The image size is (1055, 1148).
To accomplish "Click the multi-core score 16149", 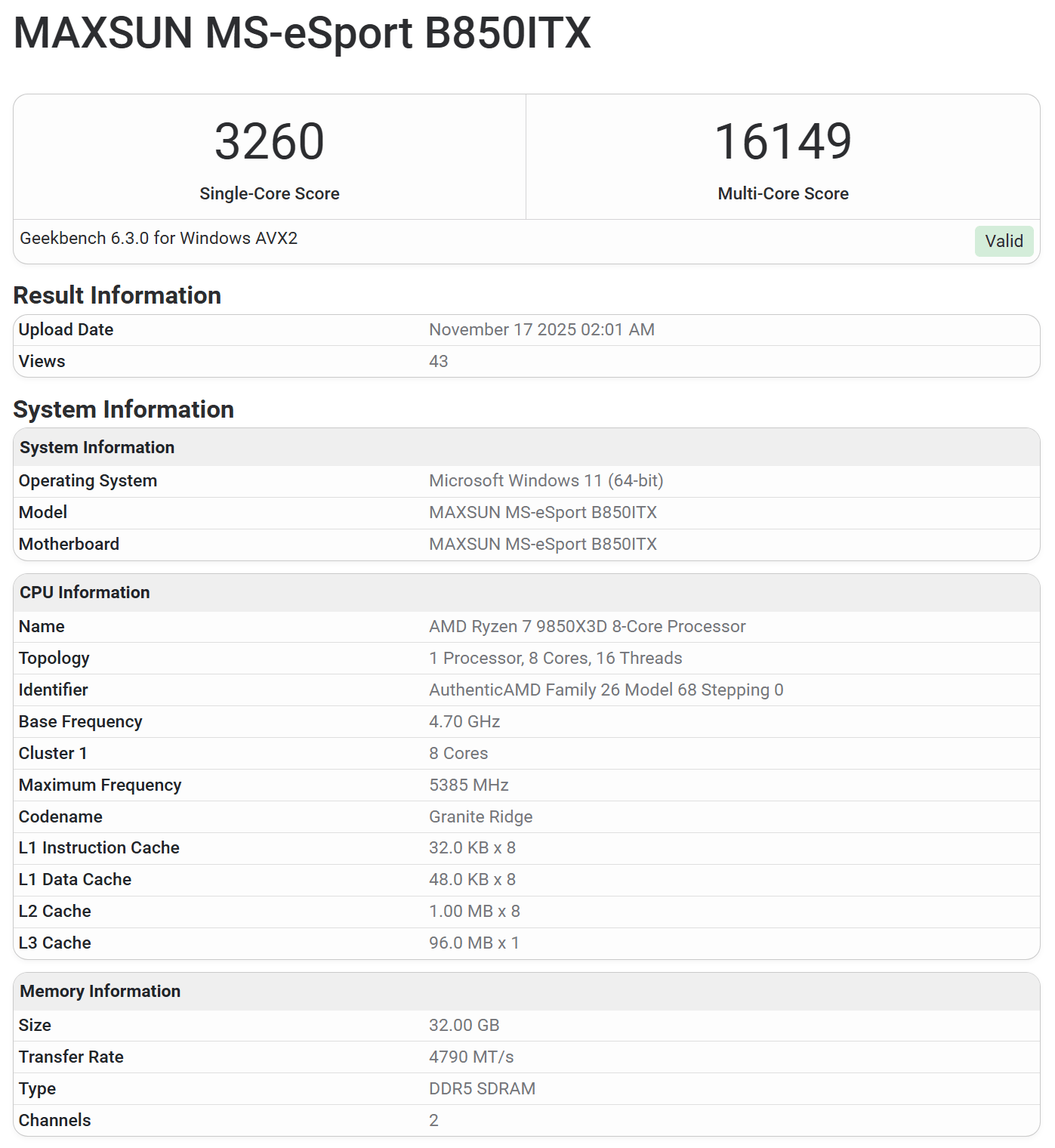I will point(782,142).
